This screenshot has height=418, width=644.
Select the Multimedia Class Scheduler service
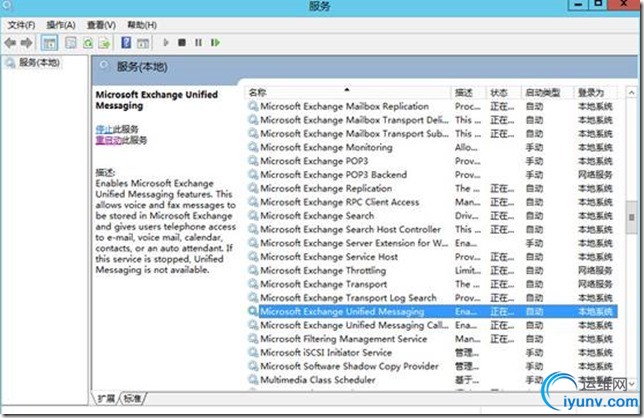tap(431, 380)
